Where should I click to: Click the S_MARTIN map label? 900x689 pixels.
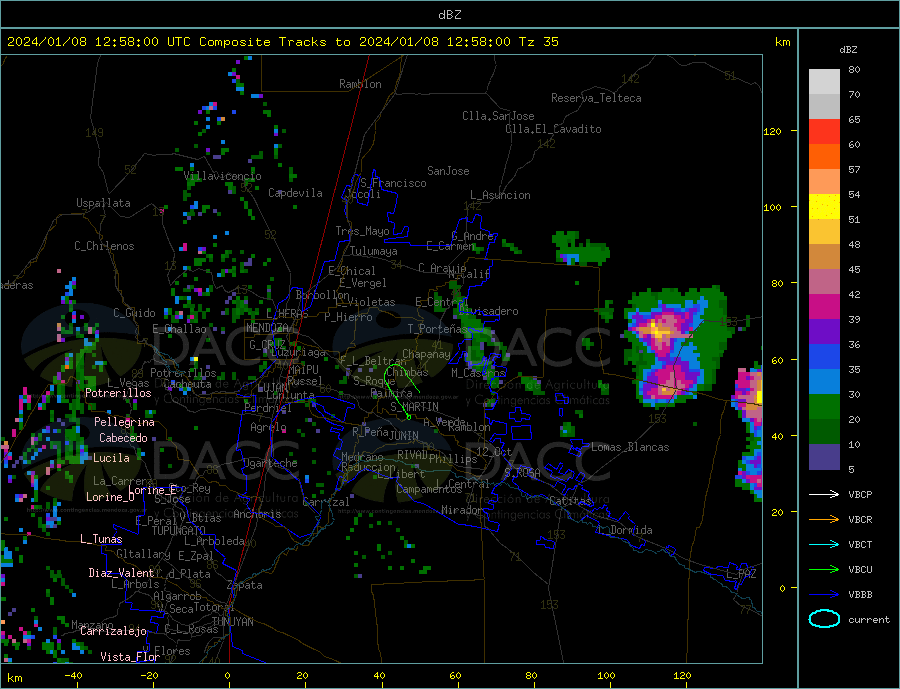tap(414, 407)
